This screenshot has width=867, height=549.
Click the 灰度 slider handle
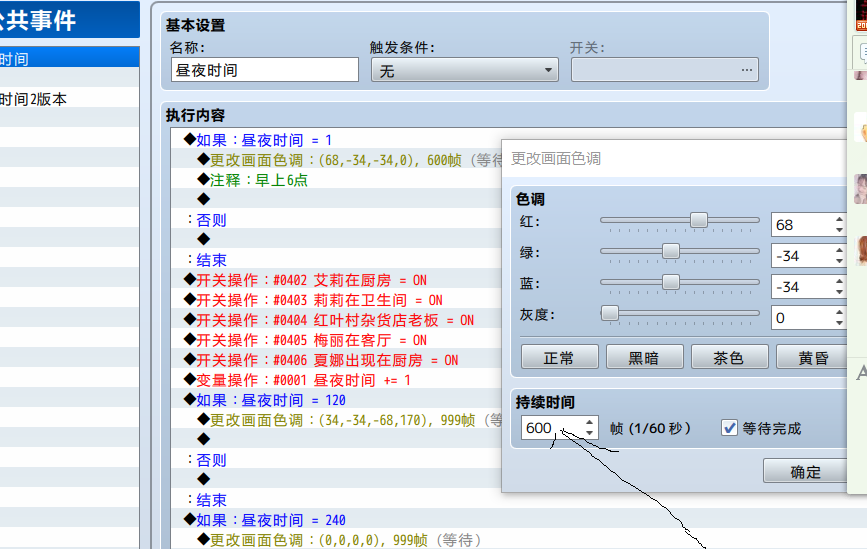tap(610, 313)
